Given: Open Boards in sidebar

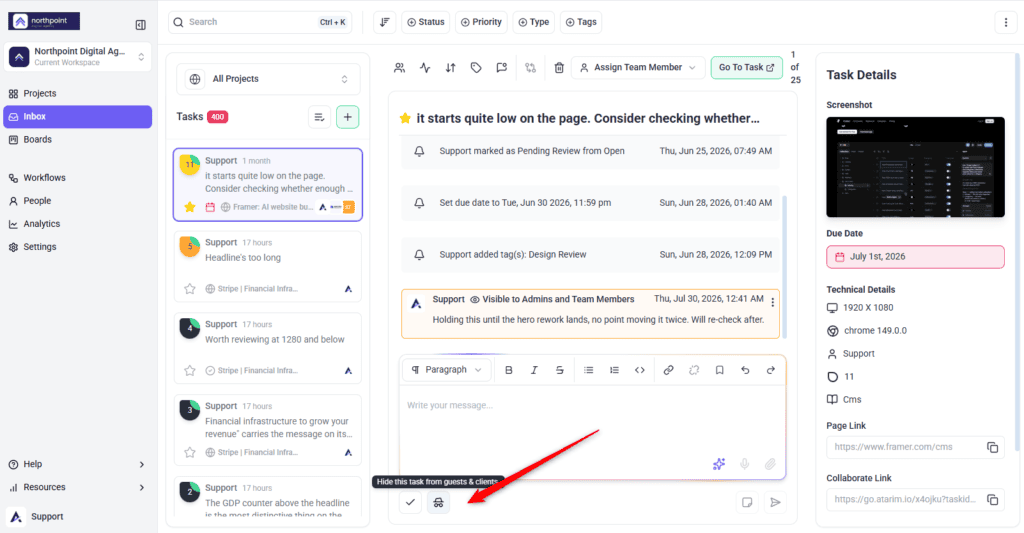Looking at the screenshot, I should [77, 139].
